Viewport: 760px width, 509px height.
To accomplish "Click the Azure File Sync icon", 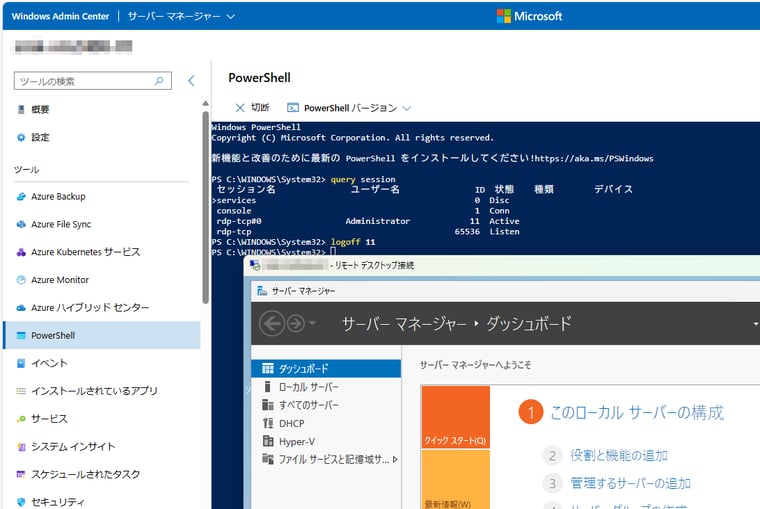I will pyautogui.click(x=21, y=224).
